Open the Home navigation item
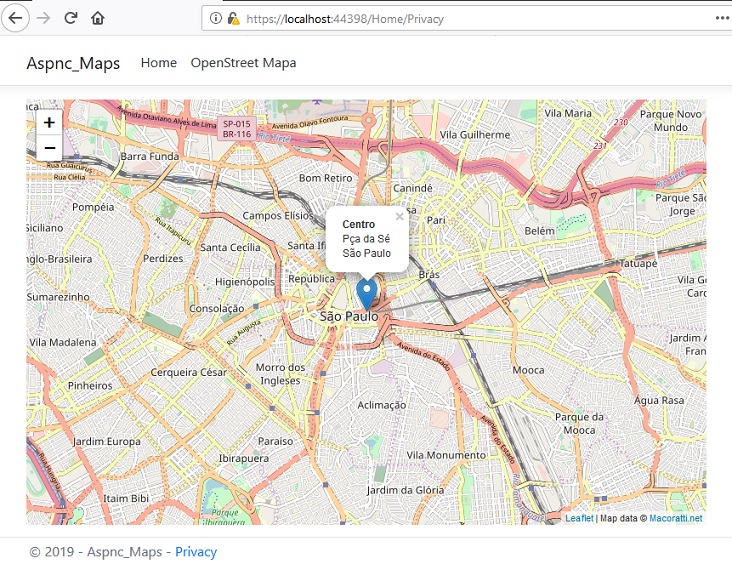 [x=158, y=63]
